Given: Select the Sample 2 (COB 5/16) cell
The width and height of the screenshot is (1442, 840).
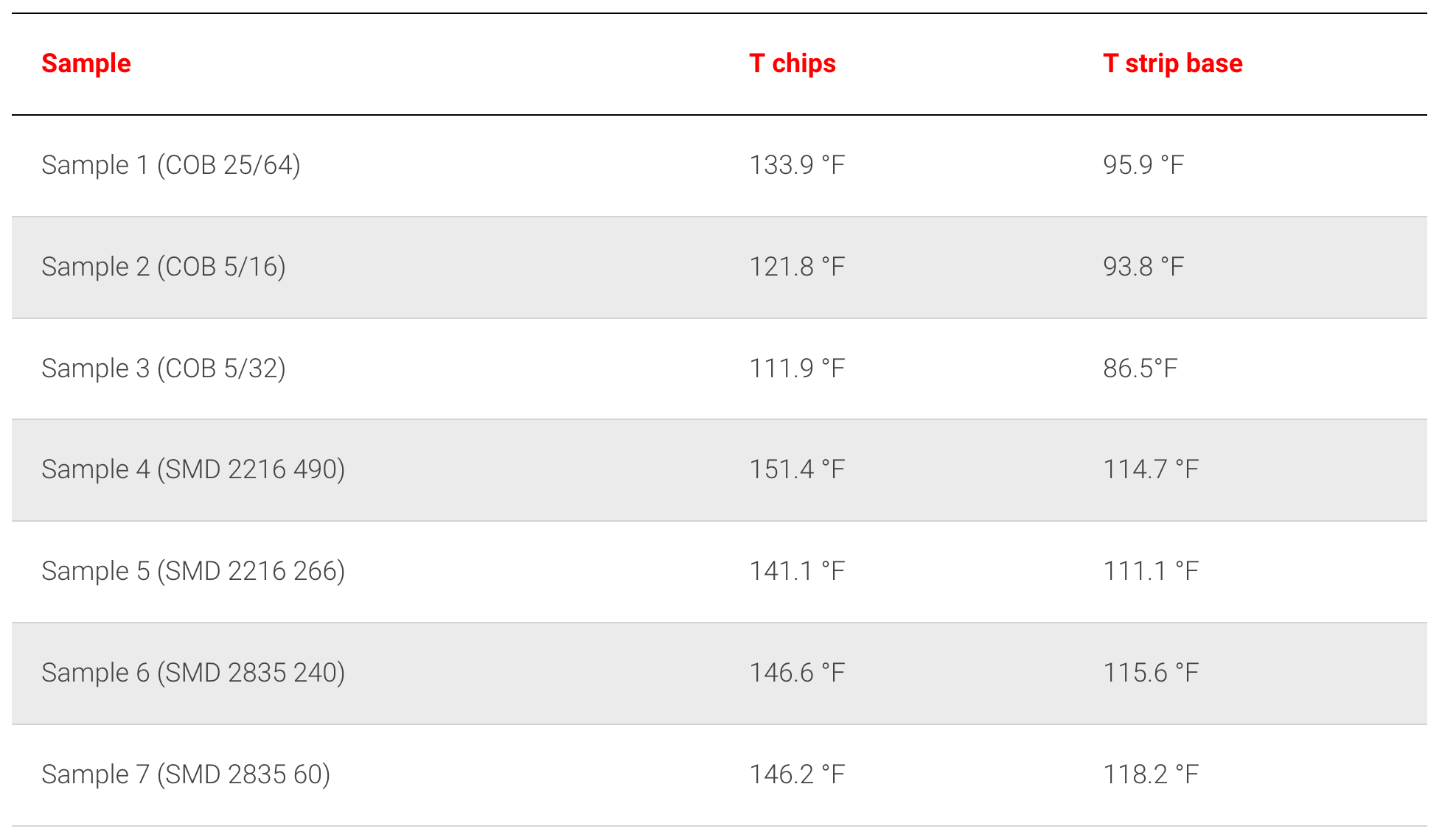Looking at the screenshot, I should [x=164, y=267].
